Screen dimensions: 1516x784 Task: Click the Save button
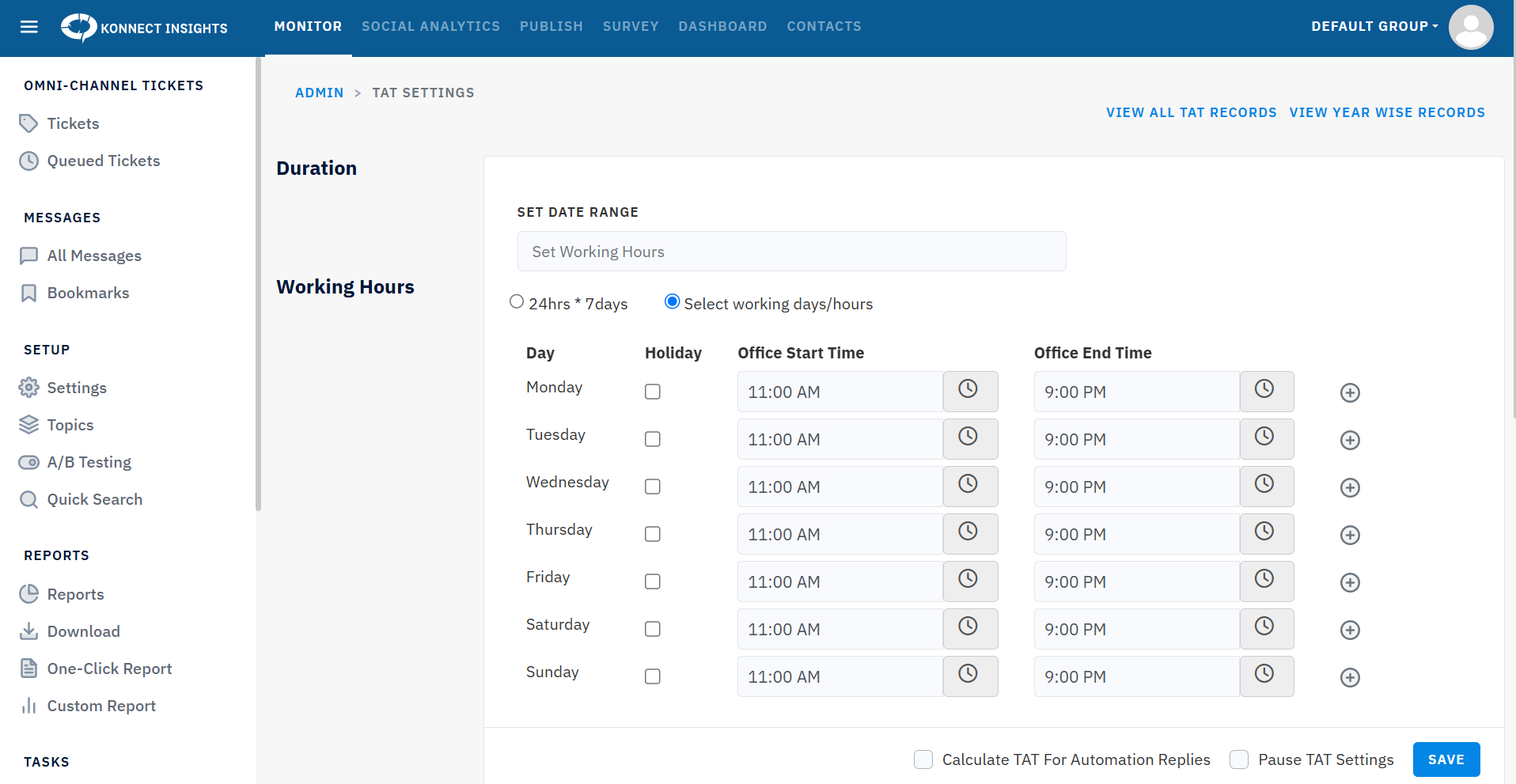tap(1446, 759)
